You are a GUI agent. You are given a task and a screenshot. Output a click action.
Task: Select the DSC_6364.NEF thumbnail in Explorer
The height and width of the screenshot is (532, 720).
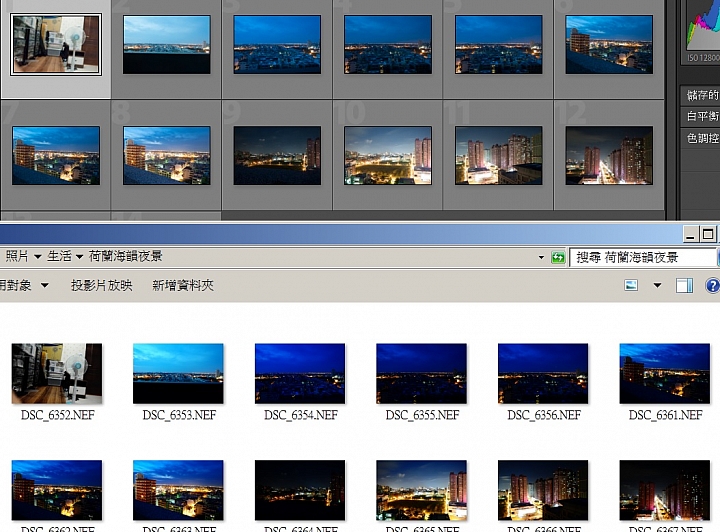point(300,490)
